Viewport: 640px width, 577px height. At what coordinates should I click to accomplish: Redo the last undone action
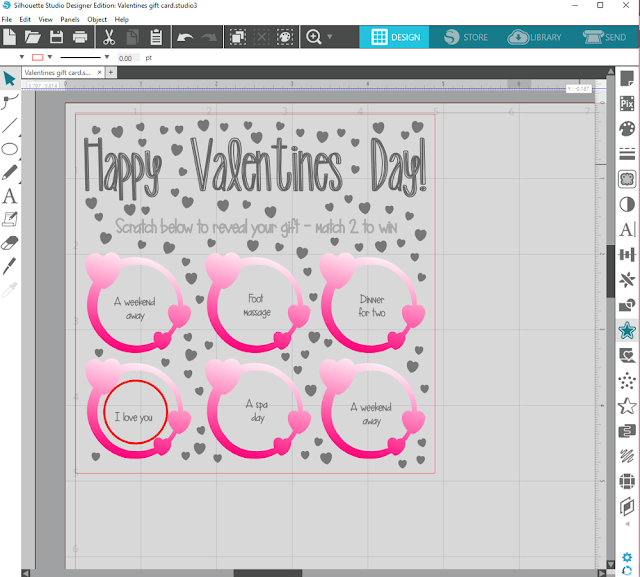pyautogui.click(x=209, y=37)
